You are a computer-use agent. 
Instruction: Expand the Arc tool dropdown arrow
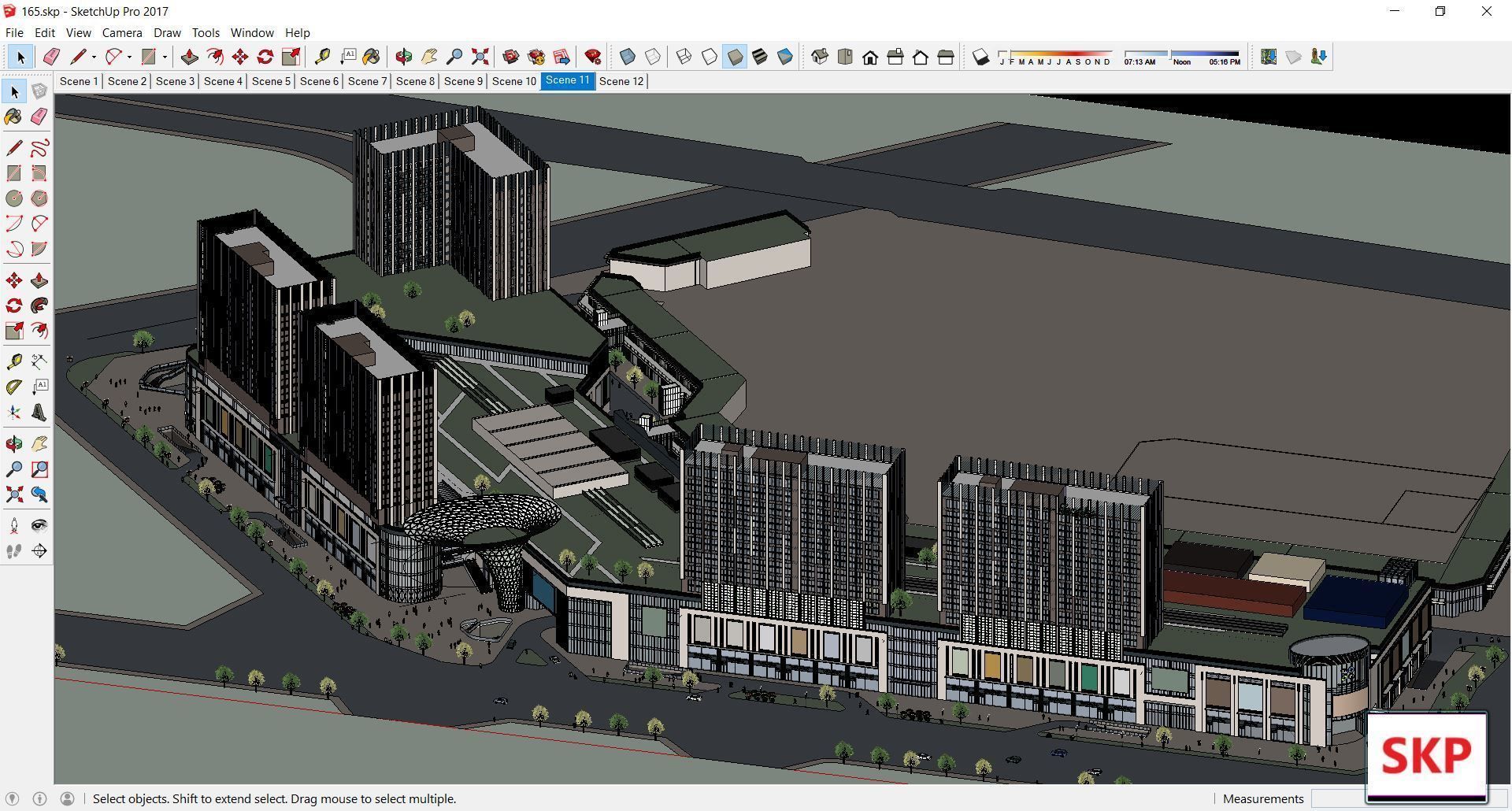pyautogui.click(x=129, y=57)
